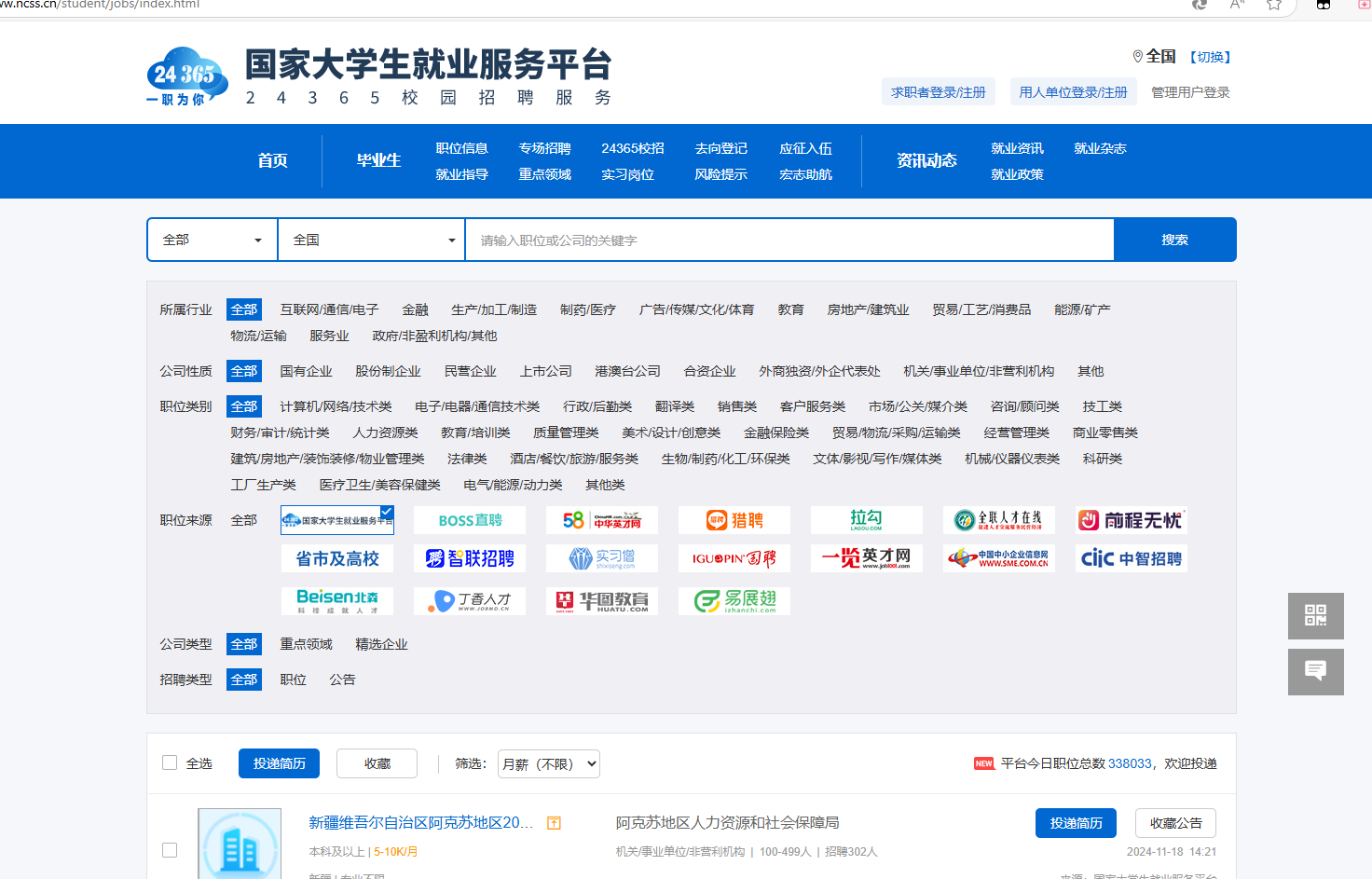Select 猎聘 job source logo
Screen dimensions: 1372x879
(734, 520)
